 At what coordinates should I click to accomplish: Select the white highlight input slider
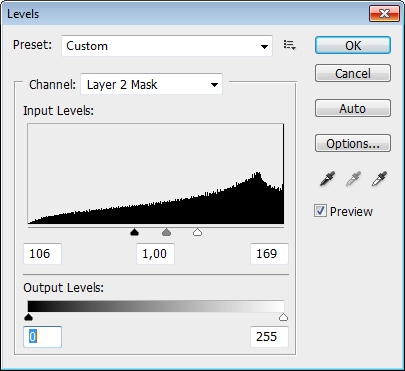pyautogui.click(x=197, y=232)
